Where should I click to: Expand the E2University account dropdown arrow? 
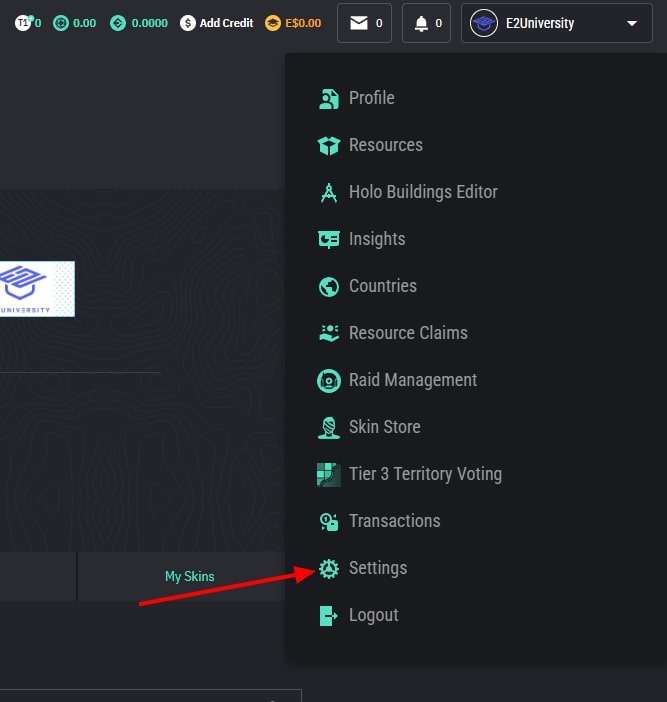point(631,23)
